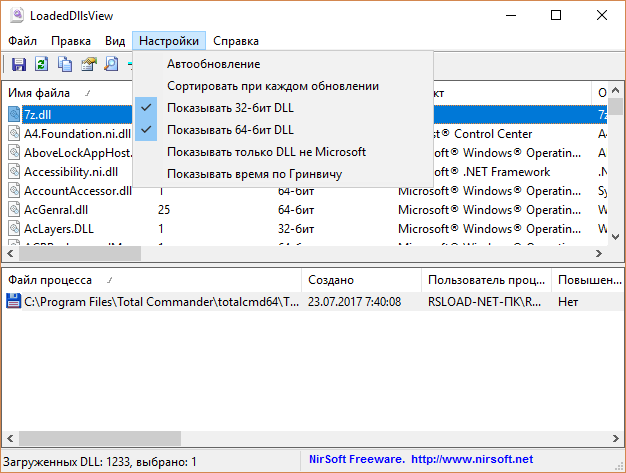Sort by 'Файл процесса' column header
626x473 pixels.
(x=50, y=280)
